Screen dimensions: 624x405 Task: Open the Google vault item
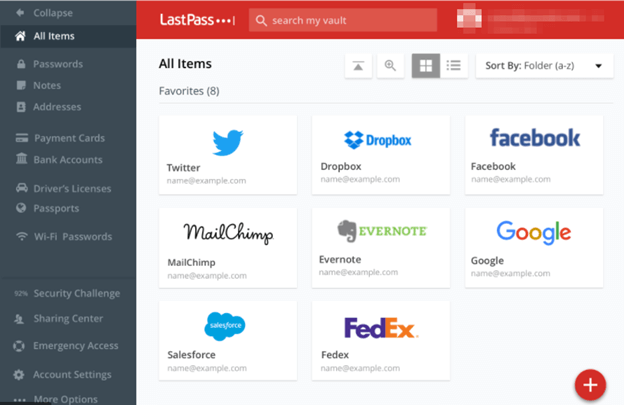pyautogui.click(x=534, y=247)
